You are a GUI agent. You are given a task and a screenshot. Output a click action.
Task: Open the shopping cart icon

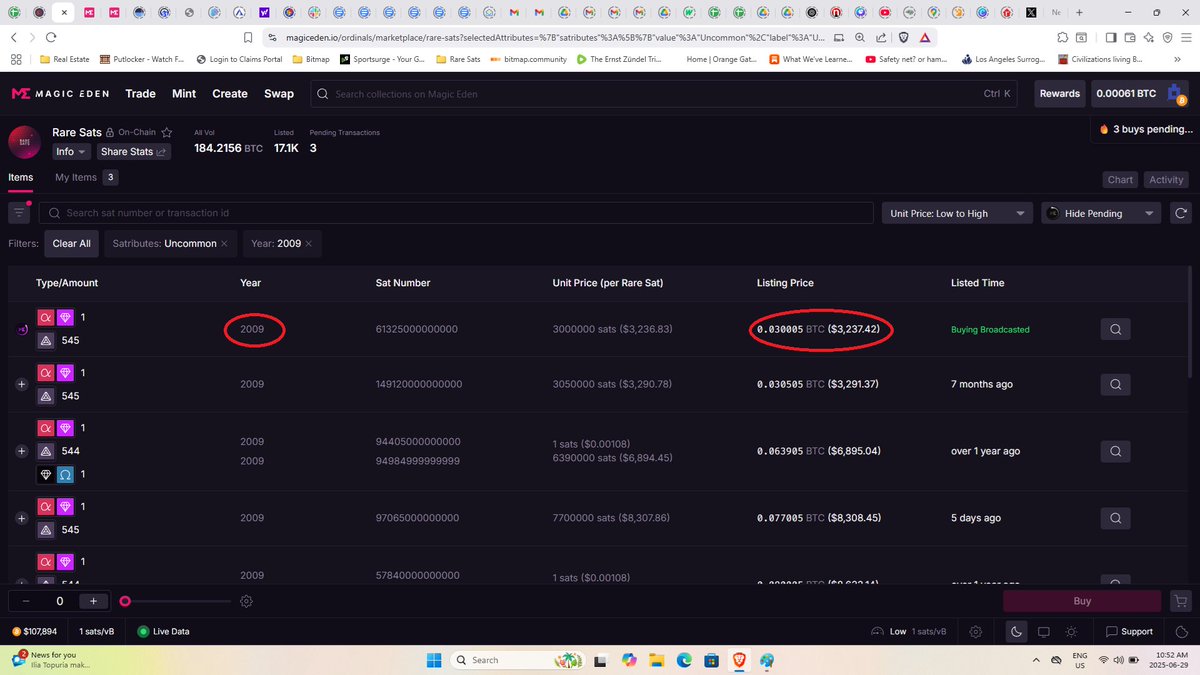tap(1181, 601)
